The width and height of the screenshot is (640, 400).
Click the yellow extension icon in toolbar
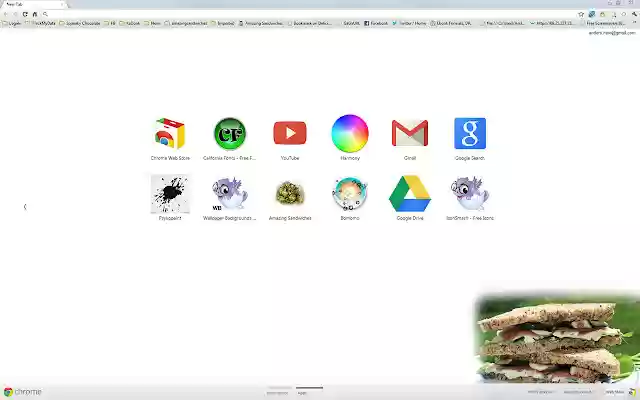click(602, 14)
